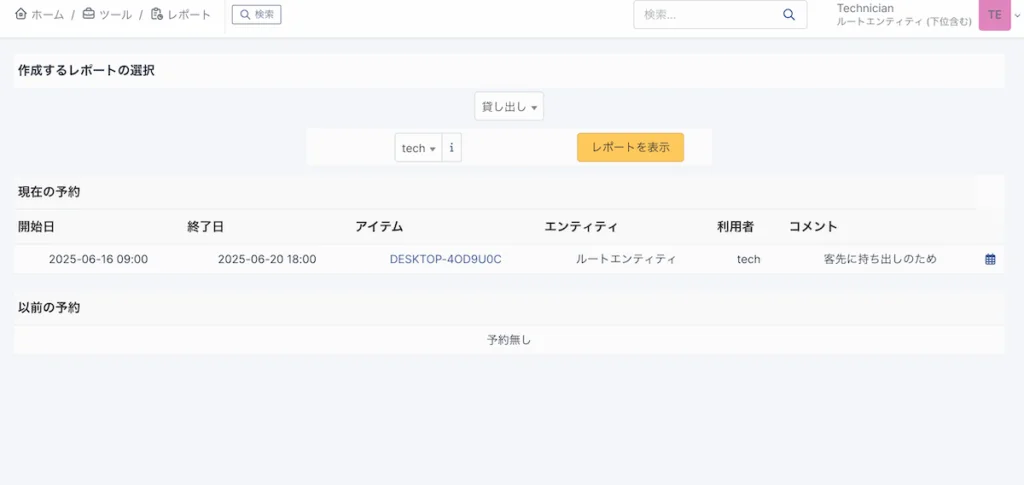The width and height of the screenshot is (1024, 485).
Task: Open the TE user avatar menu
Action: click(995, 15)
